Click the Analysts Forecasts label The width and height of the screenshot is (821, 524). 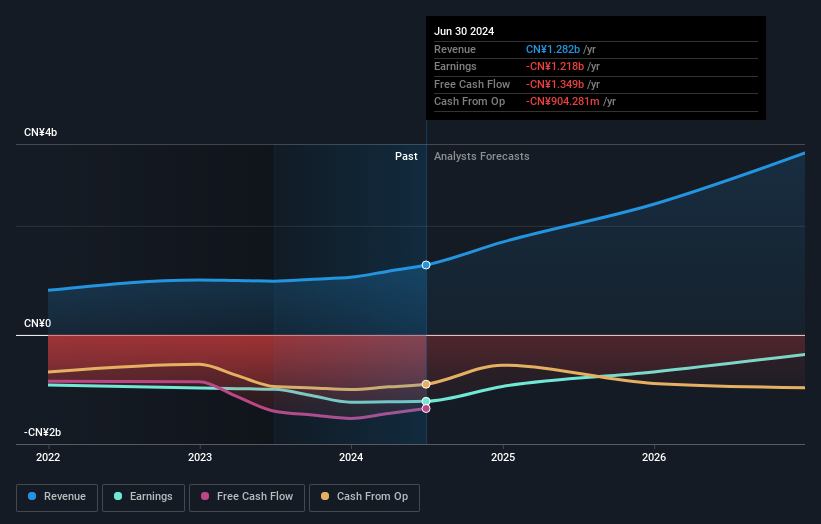tap(482, 157)
